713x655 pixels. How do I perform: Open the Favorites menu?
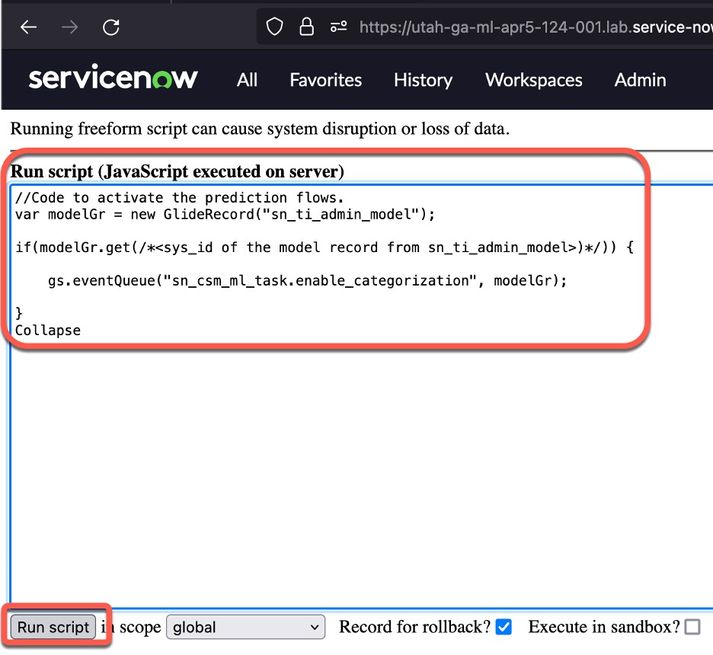tap(326, 80)
